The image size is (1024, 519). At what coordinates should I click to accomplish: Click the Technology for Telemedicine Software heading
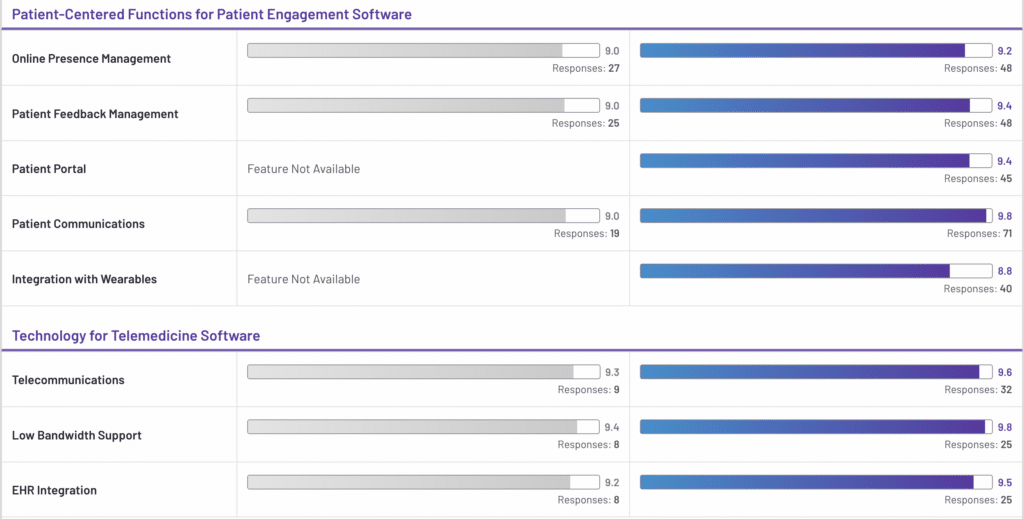136,336
